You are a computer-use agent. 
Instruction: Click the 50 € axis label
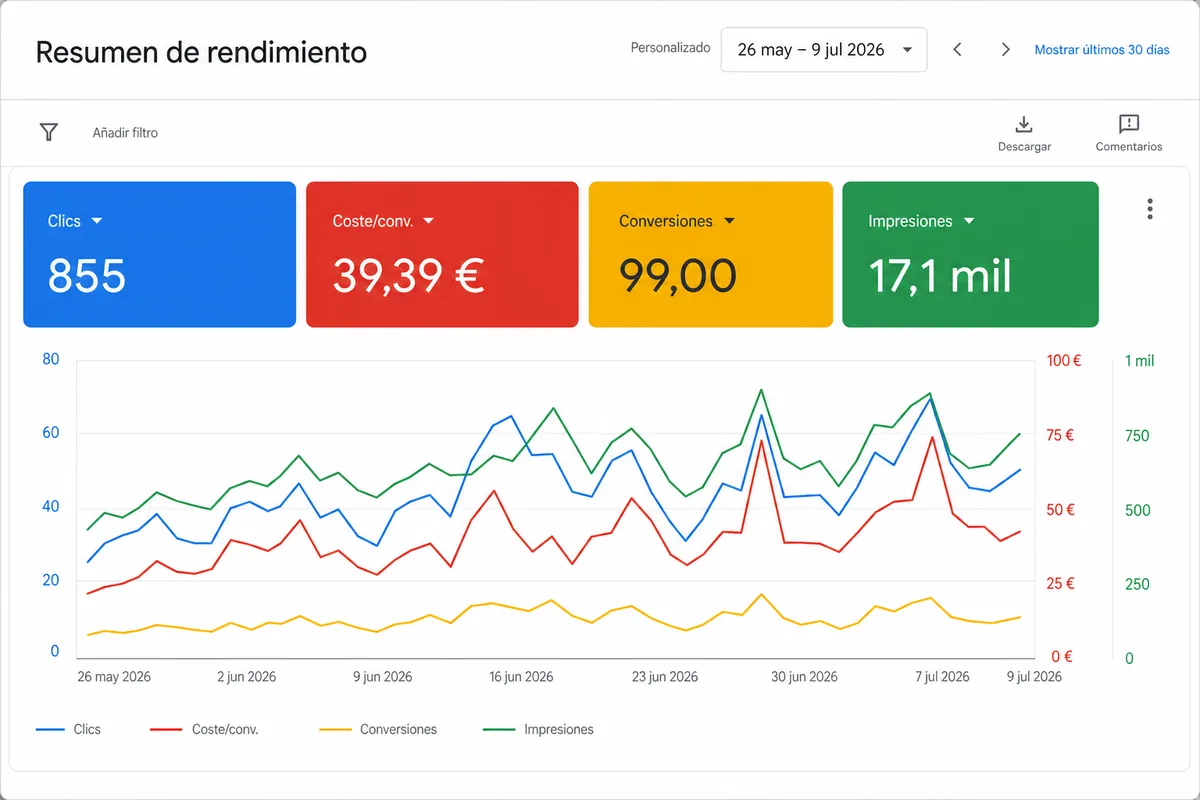coord(1061,510)
